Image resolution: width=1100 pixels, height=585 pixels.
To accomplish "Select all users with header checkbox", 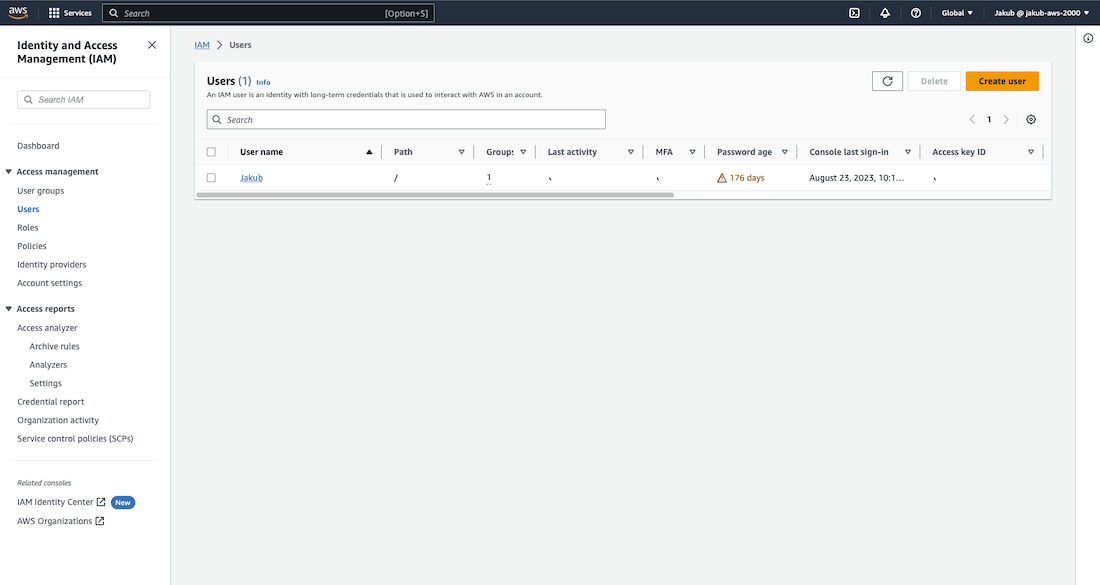I will click(x=211, y=152).
